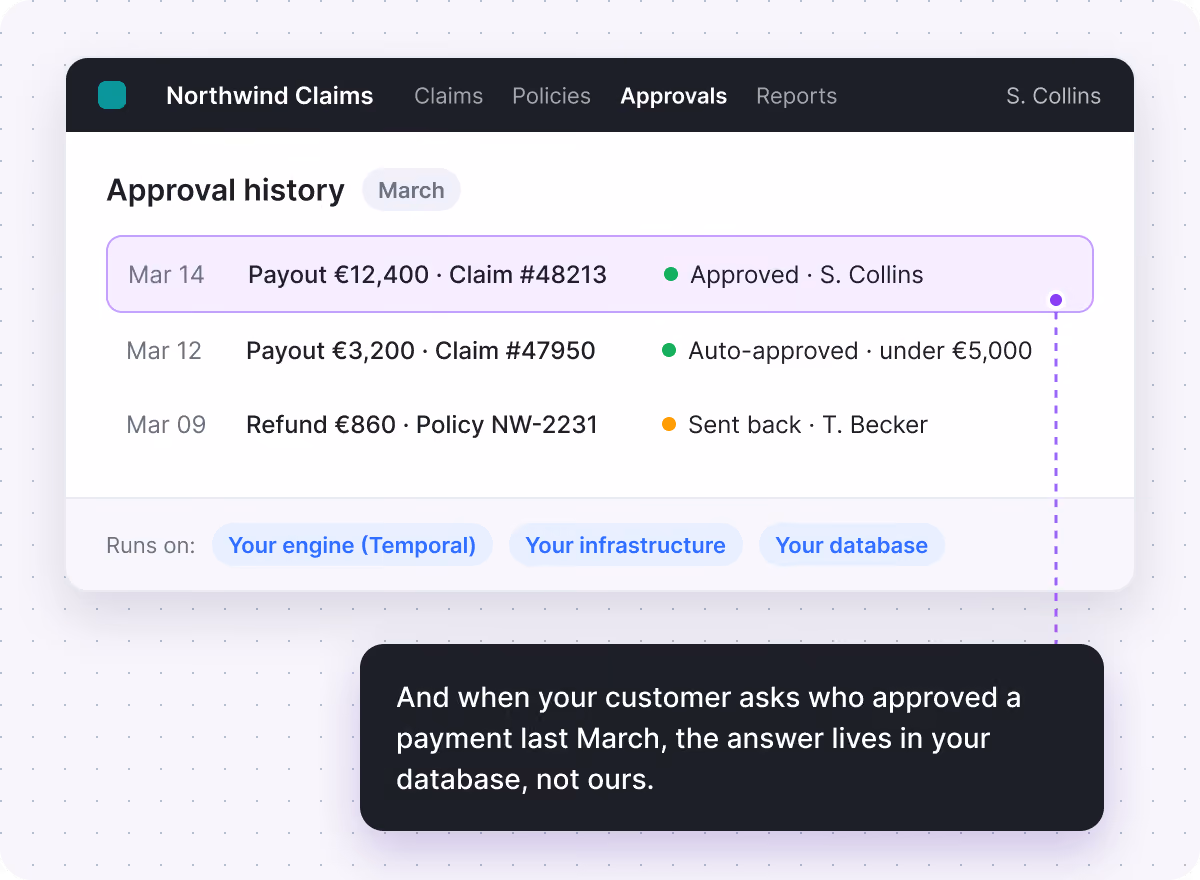Click the teal Northwind Claims logo icon
The width and height of the screenshot is (1200, 880).
(x=112, y=95)
